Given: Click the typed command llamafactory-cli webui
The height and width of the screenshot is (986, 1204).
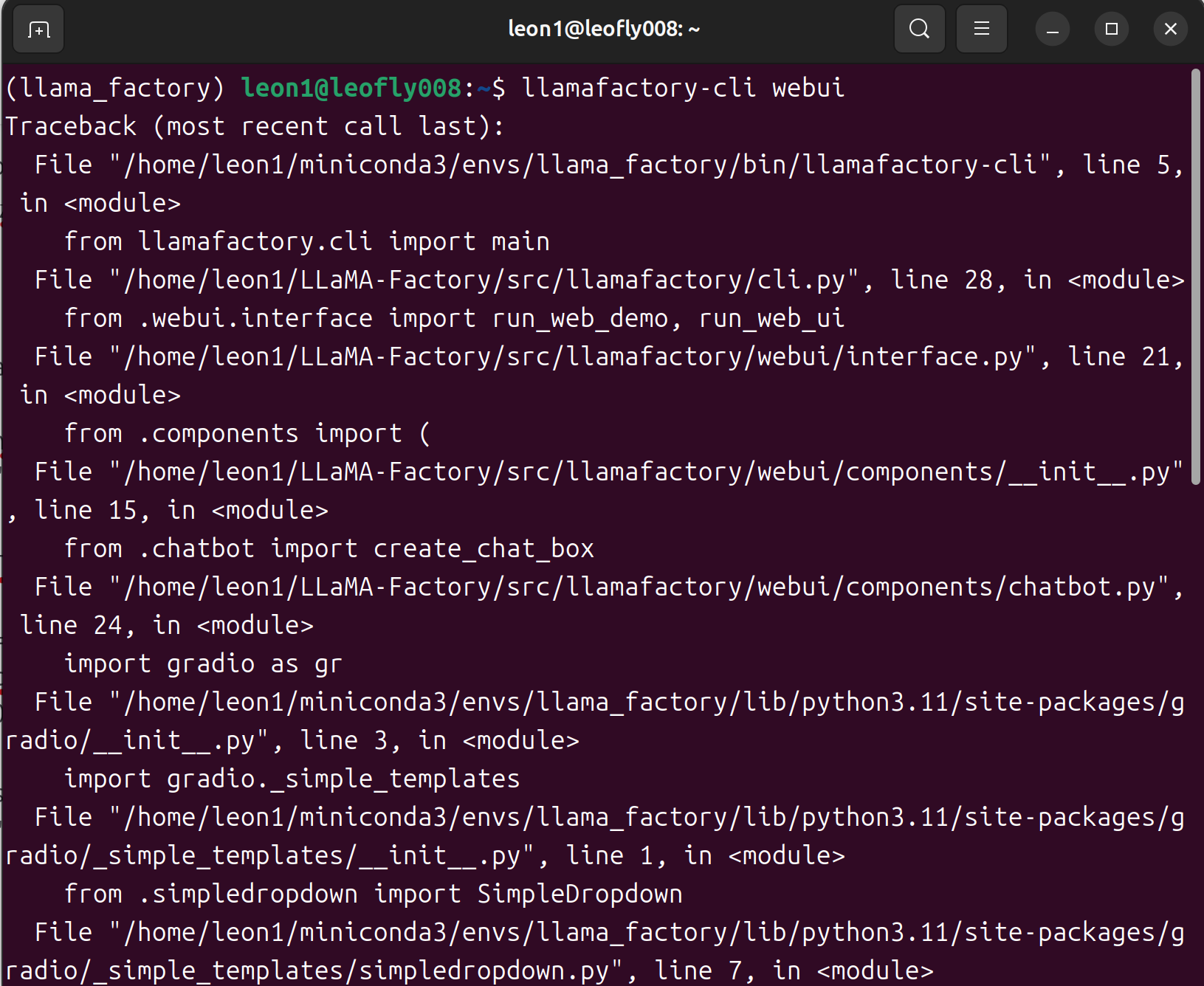Looking at the screenshot, I should click(683, 88).
